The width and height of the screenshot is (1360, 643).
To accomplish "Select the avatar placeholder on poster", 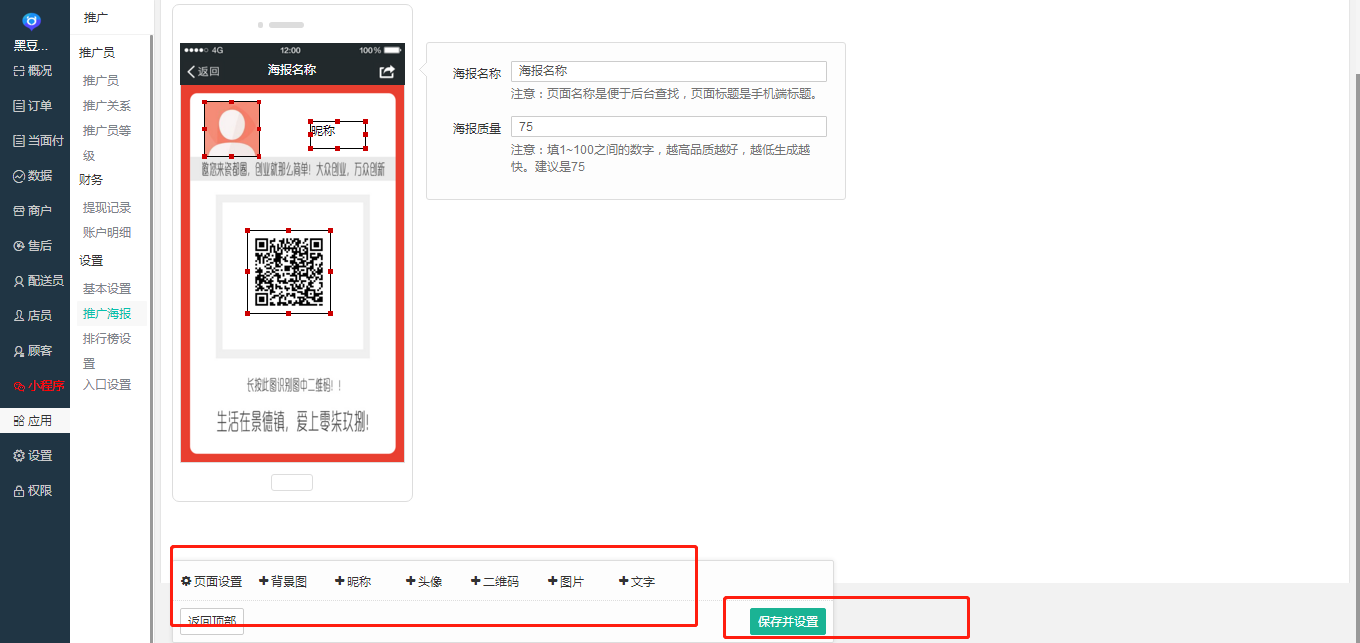I will (x=232, y=129).
